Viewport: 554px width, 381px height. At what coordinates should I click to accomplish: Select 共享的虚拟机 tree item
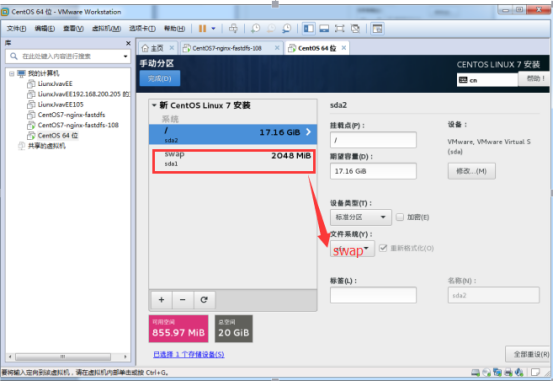tap(46, 146)
